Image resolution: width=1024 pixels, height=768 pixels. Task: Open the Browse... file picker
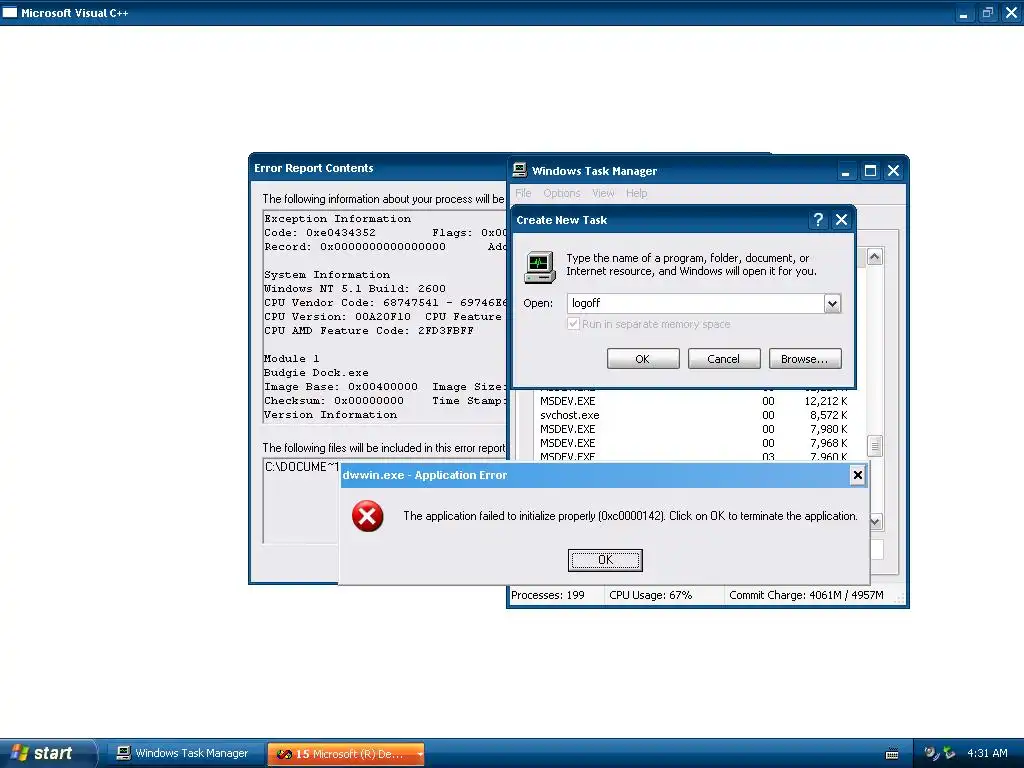[805, 359]
